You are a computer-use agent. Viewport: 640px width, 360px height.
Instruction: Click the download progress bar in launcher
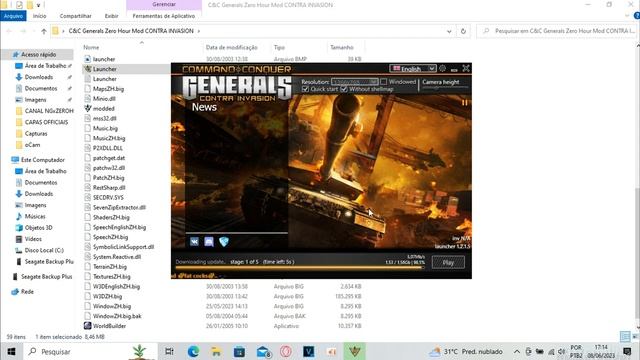(300, 268)
